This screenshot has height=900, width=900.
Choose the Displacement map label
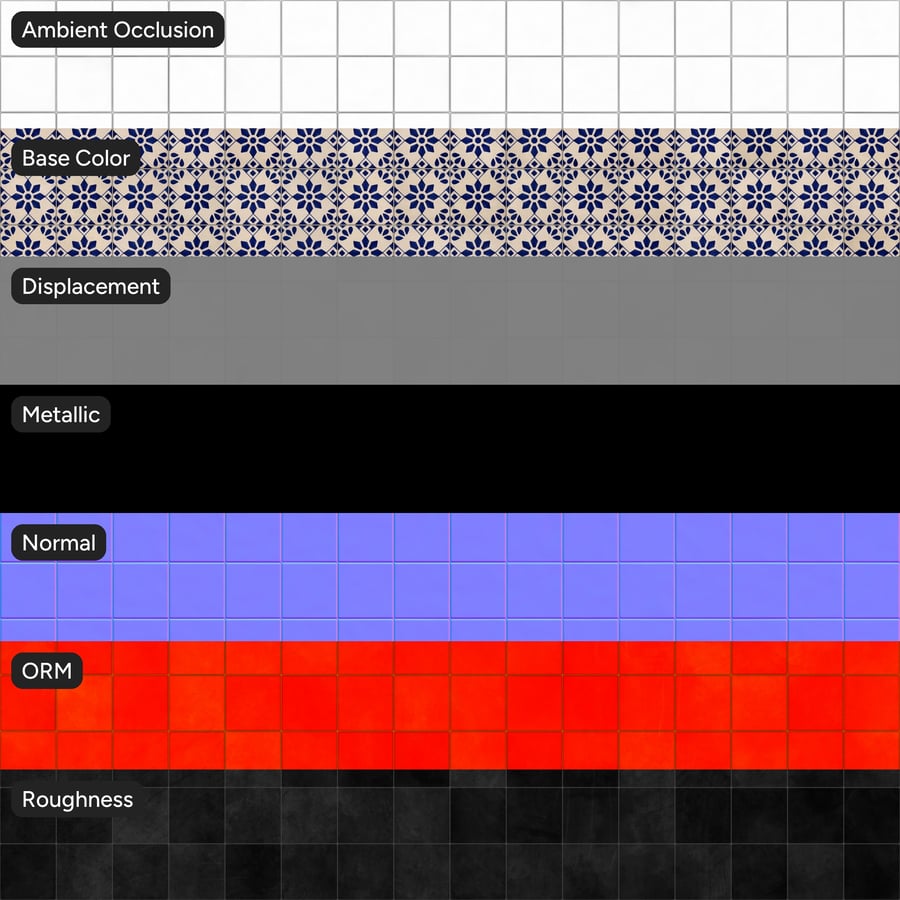pos(91,286)
